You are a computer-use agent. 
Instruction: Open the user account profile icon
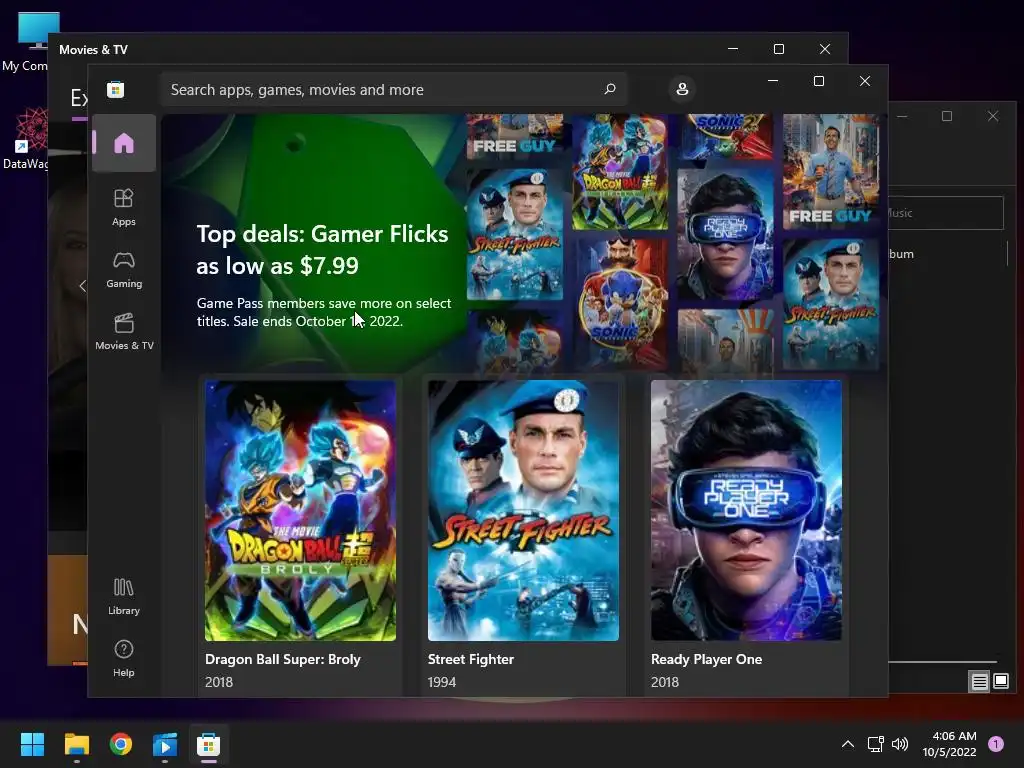[682, 89]
